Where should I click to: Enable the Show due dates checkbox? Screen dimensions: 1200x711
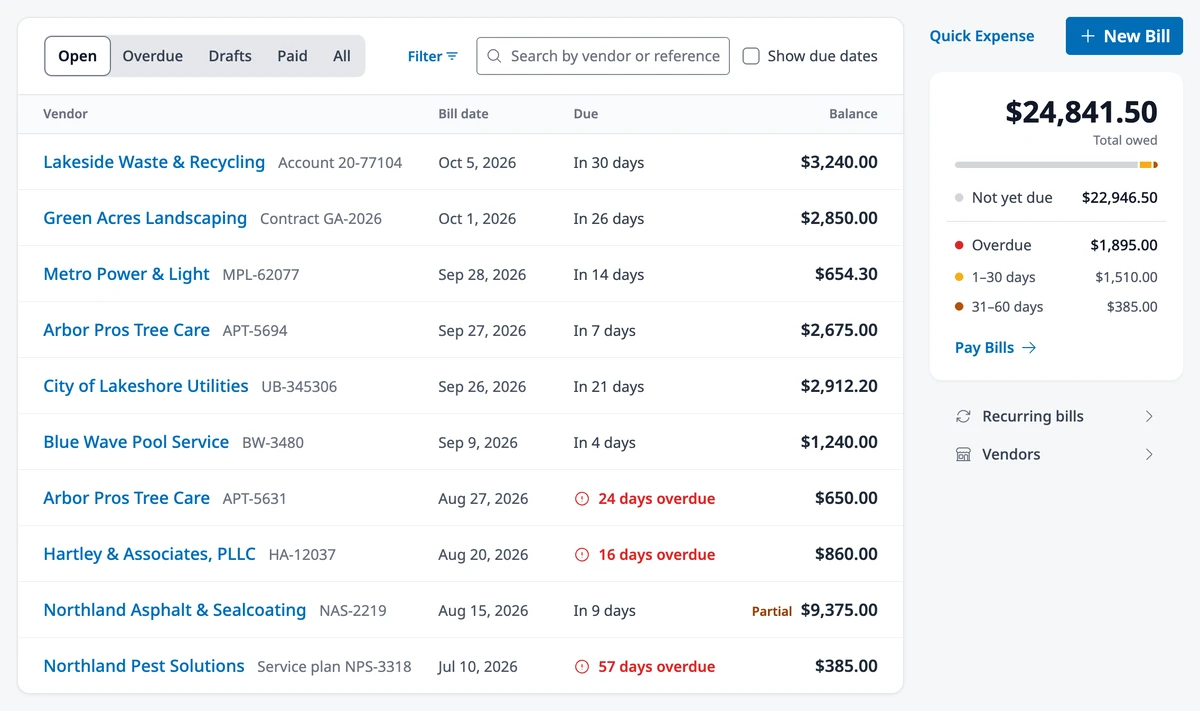pos(751,56)
